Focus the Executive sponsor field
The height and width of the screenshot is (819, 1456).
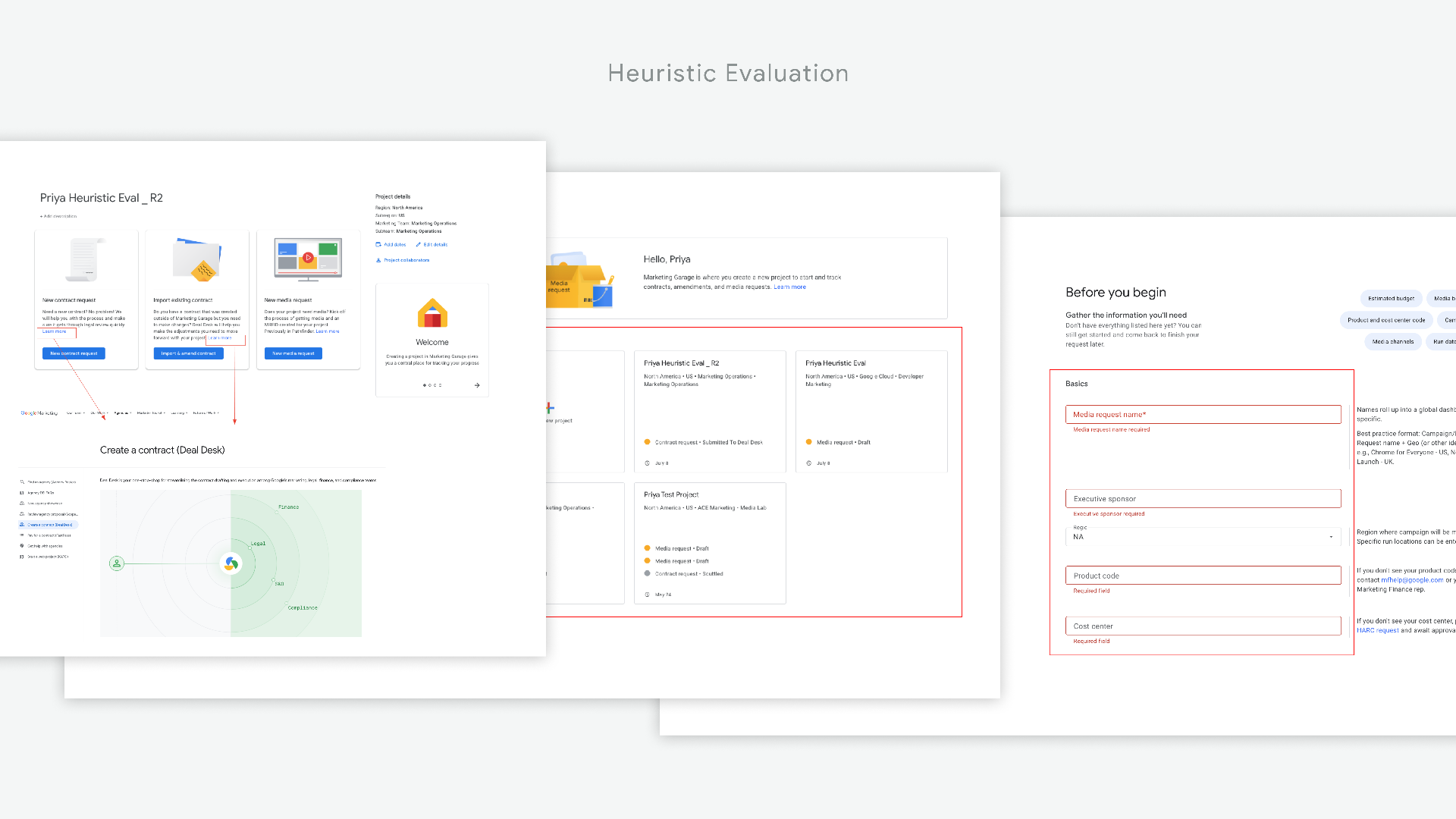tap(1203, 498)
